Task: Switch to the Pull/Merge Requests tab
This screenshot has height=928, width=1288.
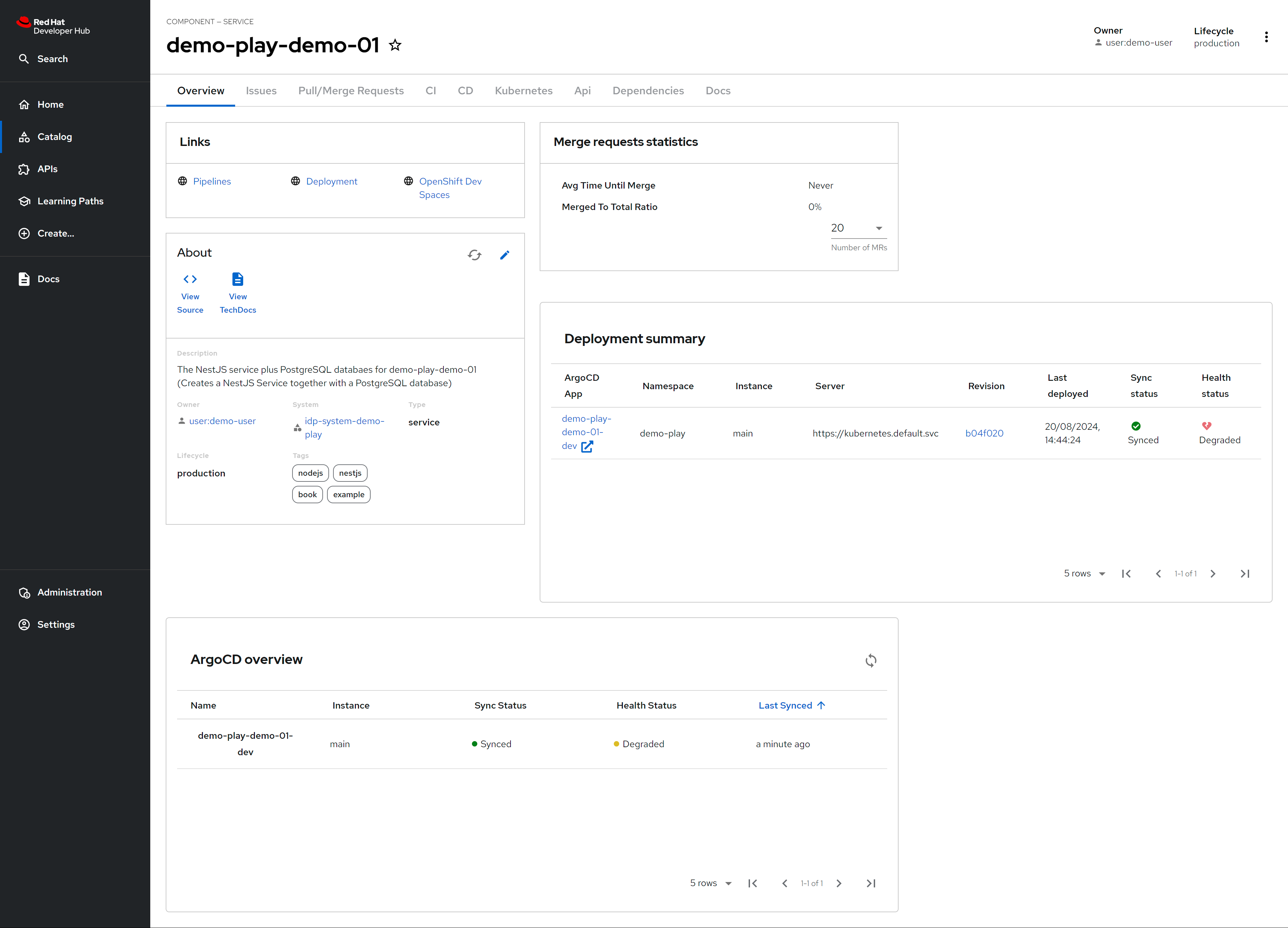Action: pyautogui.click(x=351, y=91)
